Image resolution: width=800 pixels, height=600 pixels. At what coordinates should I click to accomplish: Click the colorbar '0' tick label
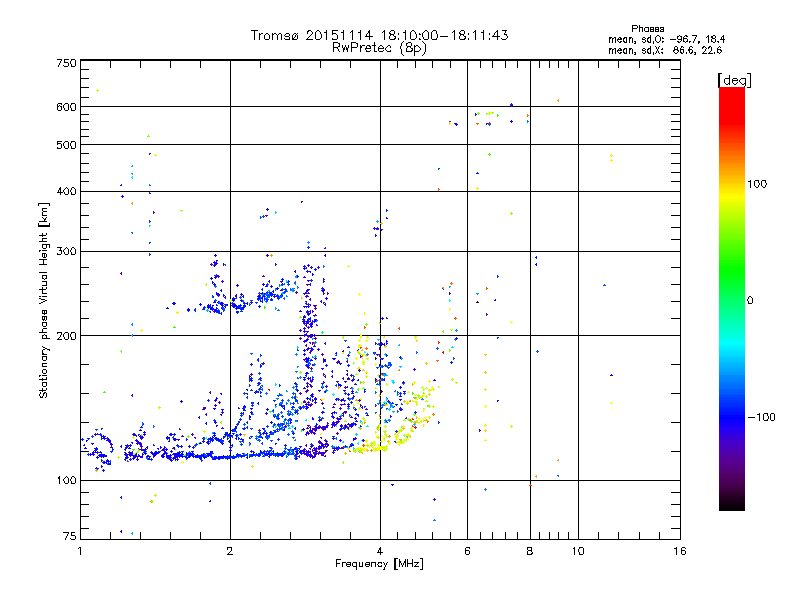pos(750,301)
